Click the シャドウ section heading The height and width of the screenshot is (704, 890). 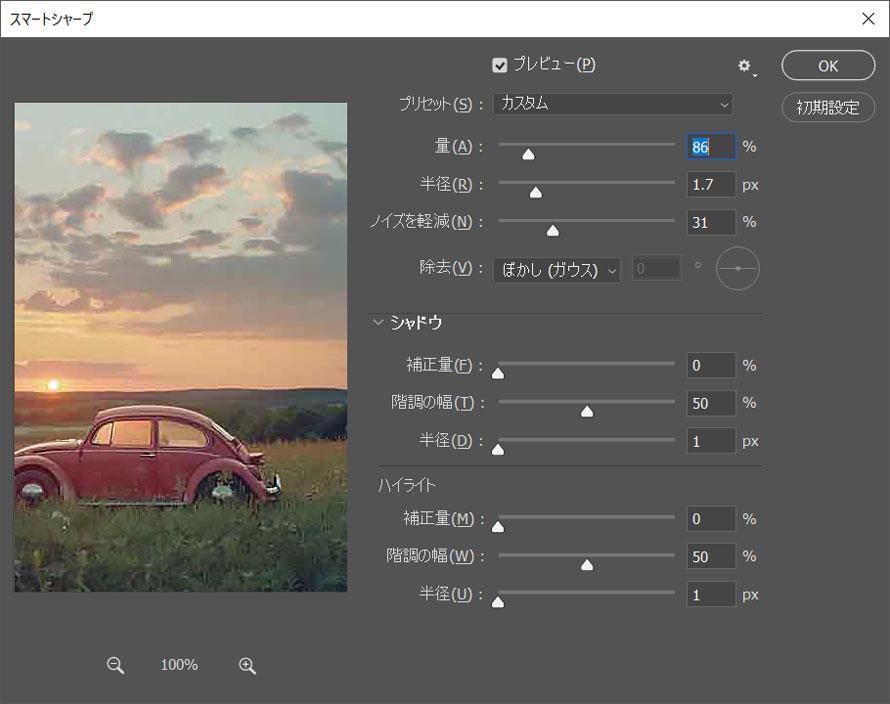416,323
